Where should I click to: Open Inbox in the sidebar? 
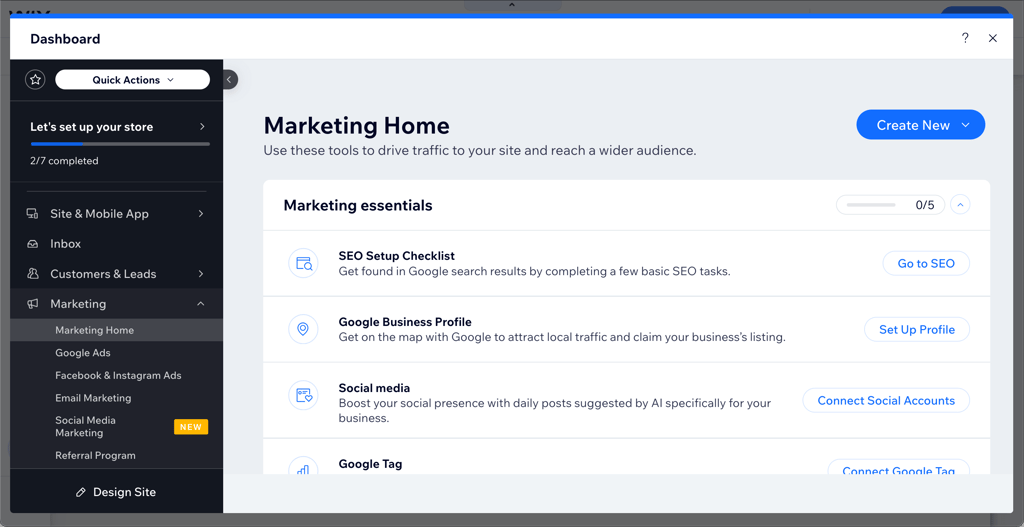(x=116, y=244)
